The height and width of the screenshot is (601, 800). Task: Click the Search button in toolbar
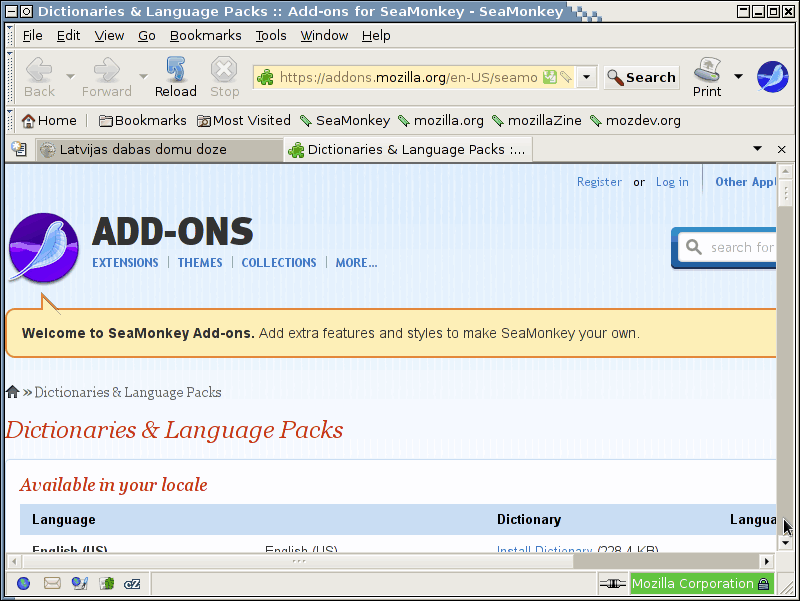(x=641, y=78)
